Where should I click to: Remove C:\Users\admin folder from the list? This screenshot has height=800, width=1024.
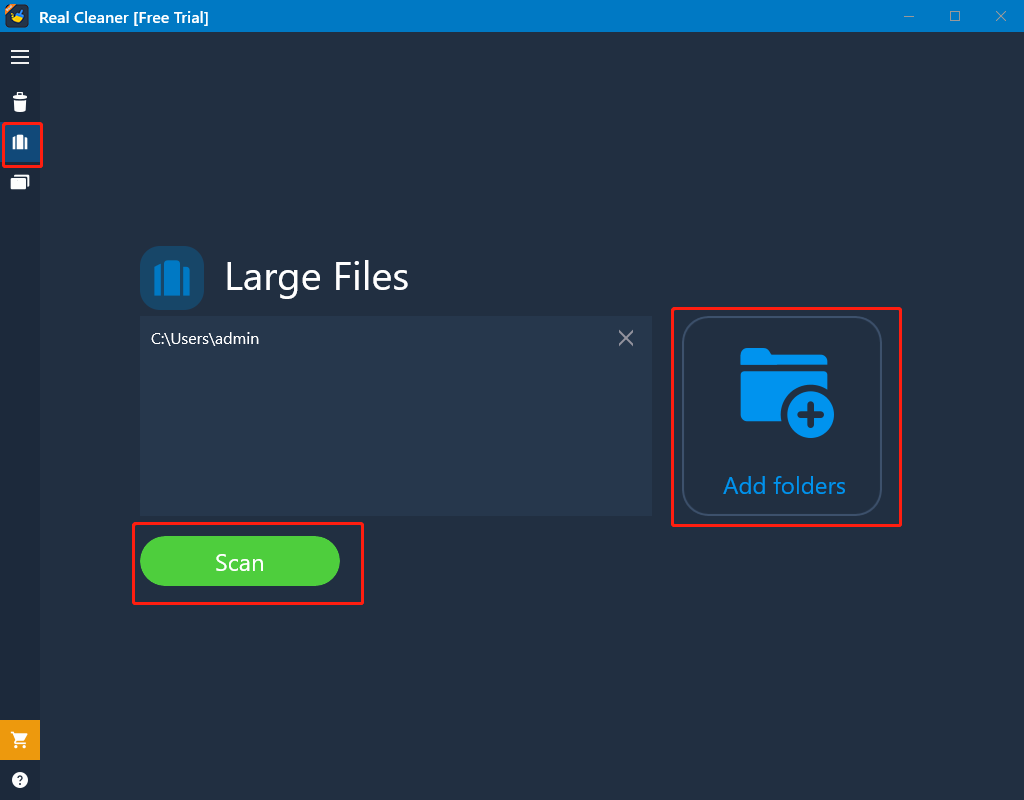(x=626, y=338)
